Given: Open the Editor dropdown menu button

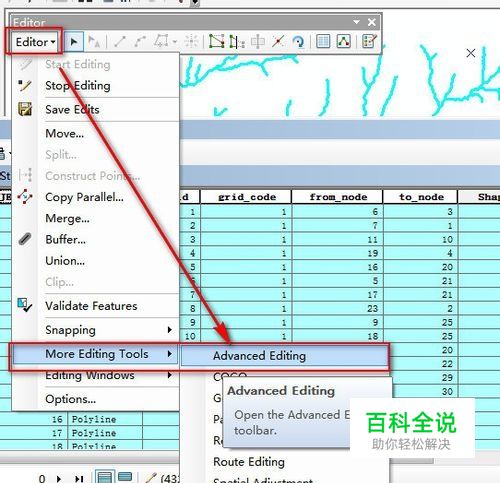Looking at the screenshot, I should pyautogui.click(x=35, y=42).
